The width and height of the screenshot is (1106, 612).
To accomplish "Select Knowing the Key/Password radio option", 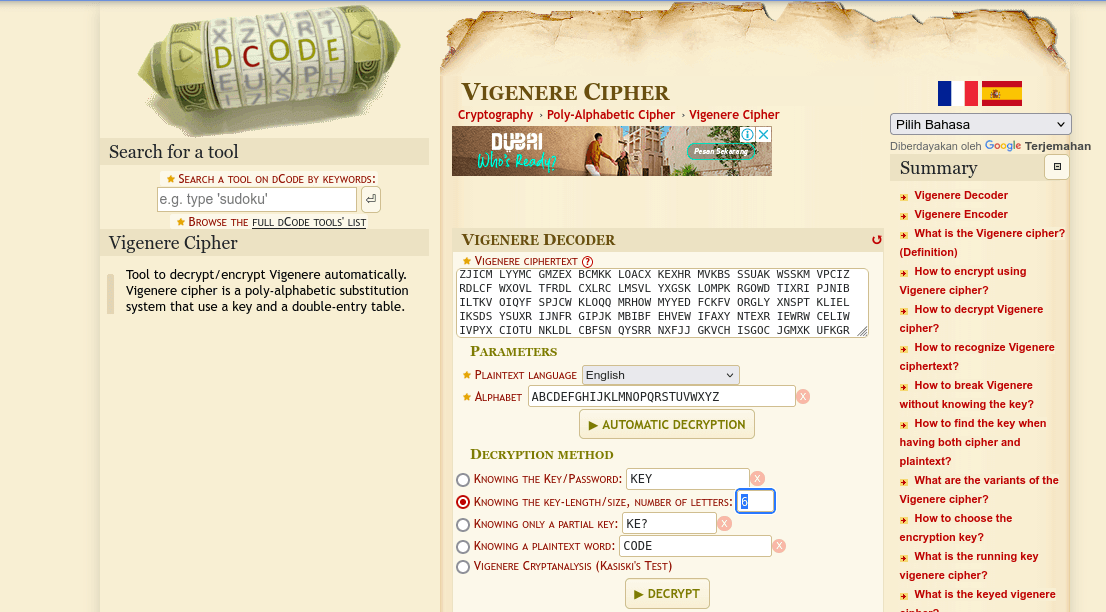I will click(463, 480).
